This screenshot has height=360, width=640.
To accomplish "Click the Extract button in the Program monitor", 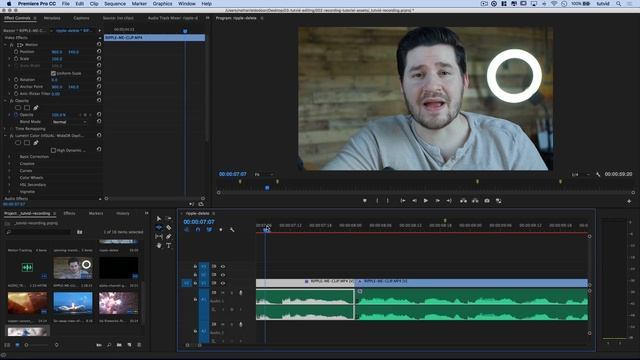I will [475, 201].
